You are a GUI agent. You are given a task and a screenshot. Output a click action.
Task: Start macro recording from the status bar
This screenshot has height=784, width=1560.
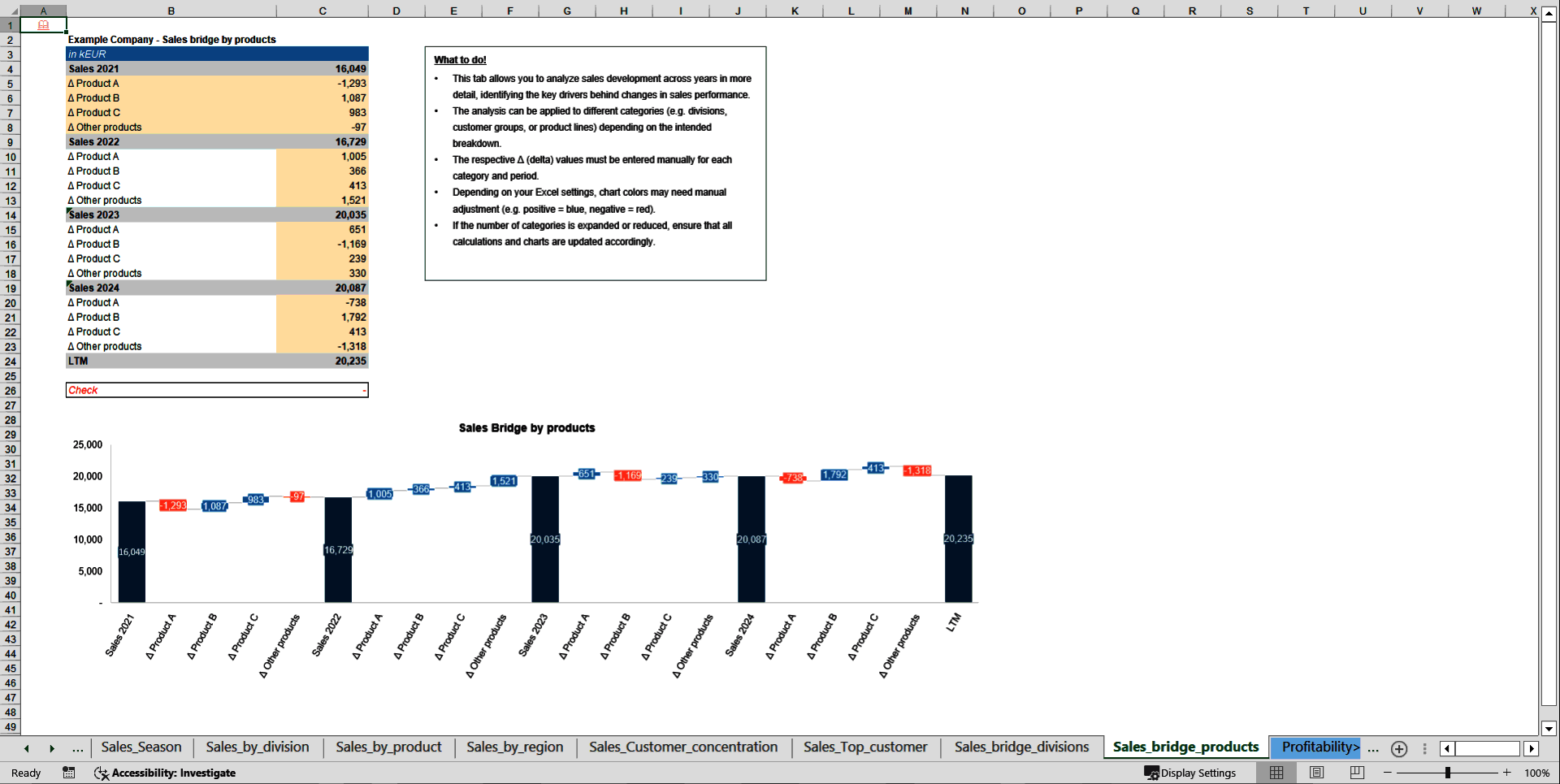pos(69,773)
